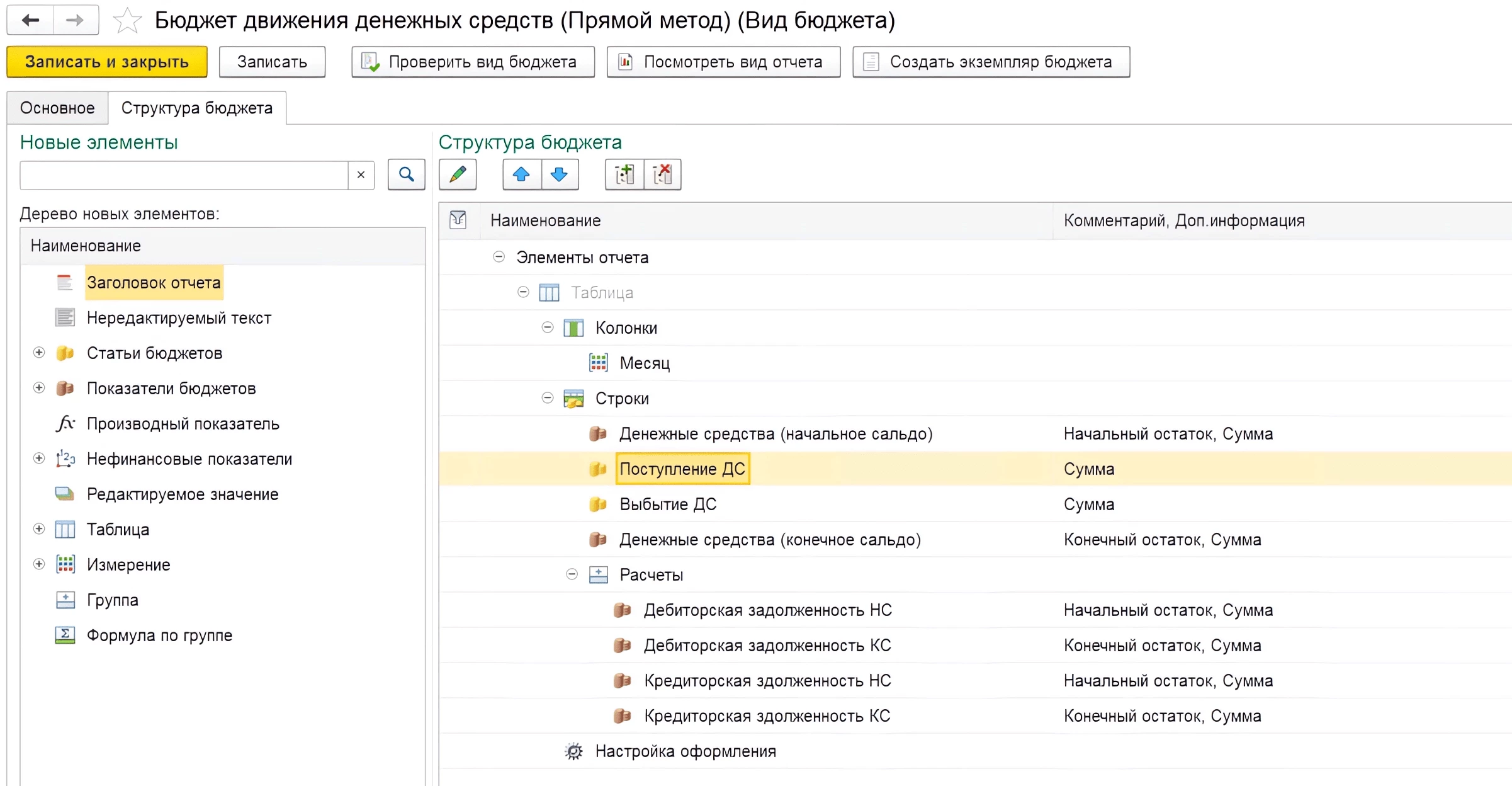Collapse the Расчеты group
The width and height of the screenshot is (1512, 786).
[x=572, y=574]
